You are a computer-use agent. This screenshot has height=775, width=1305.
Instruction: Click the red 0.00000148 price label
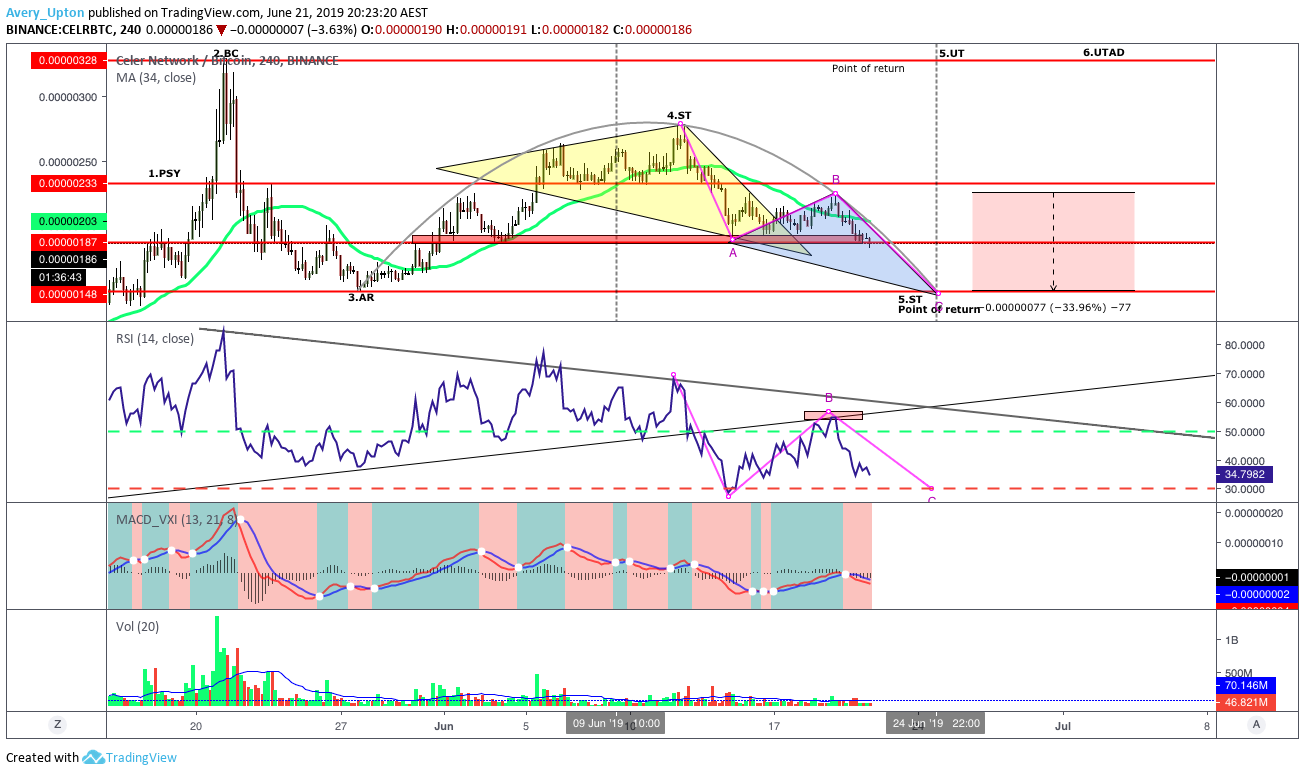click(x=68, y=292)
